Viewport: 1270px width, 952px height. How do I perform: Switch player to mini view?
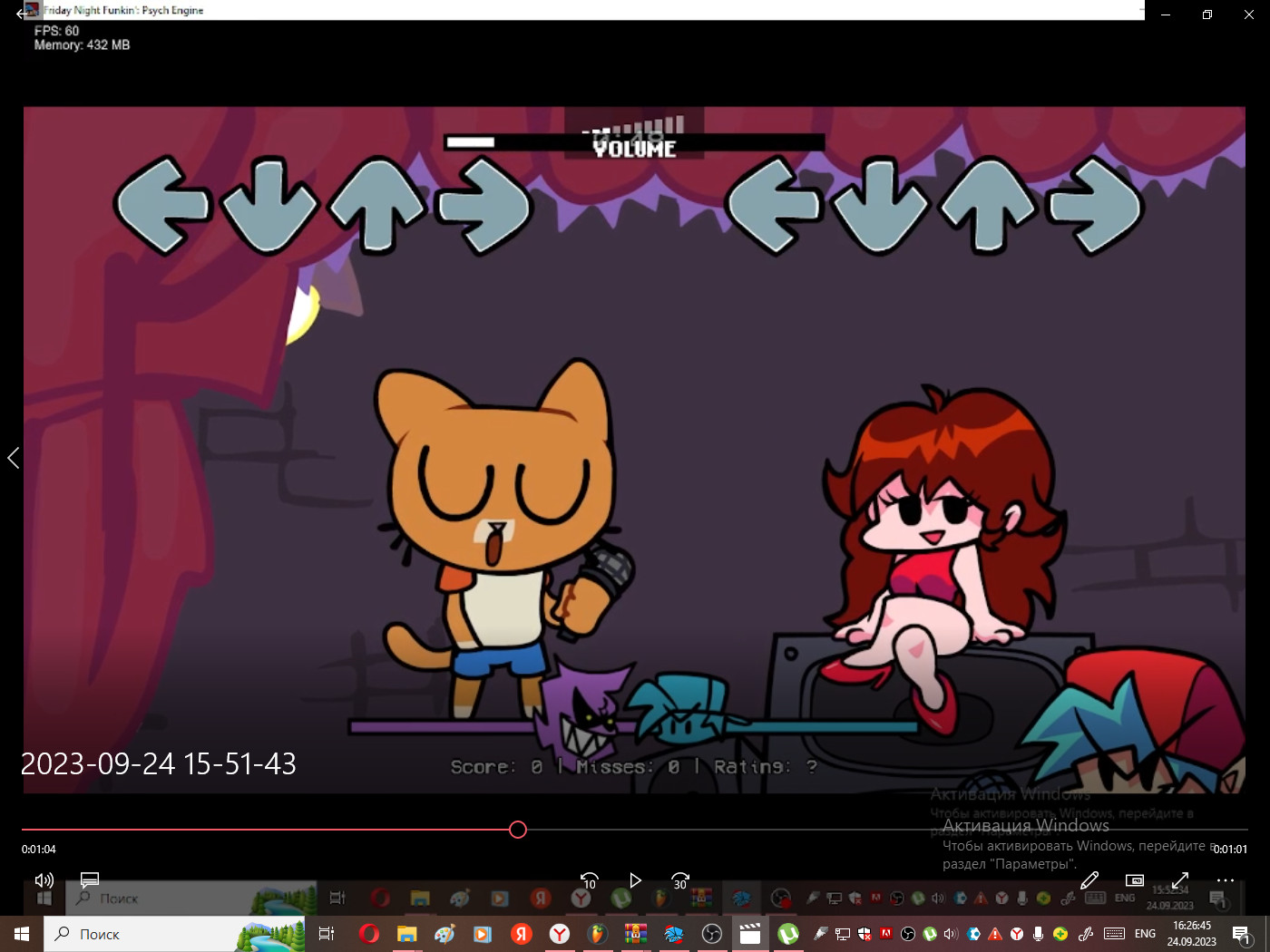click(1134, 880)
